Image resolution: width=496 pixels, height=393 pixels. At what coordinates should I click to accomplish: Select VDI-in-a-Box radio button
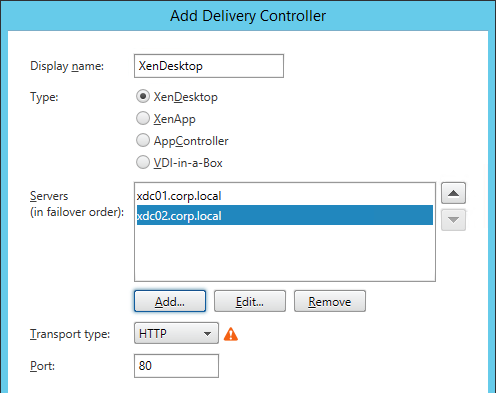143,162
